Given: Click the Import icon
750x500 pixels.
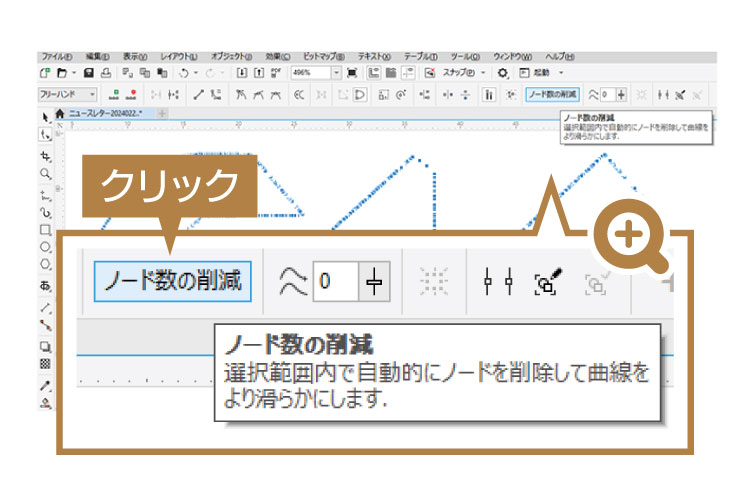Looking at the screenshot, I should 242,73.
